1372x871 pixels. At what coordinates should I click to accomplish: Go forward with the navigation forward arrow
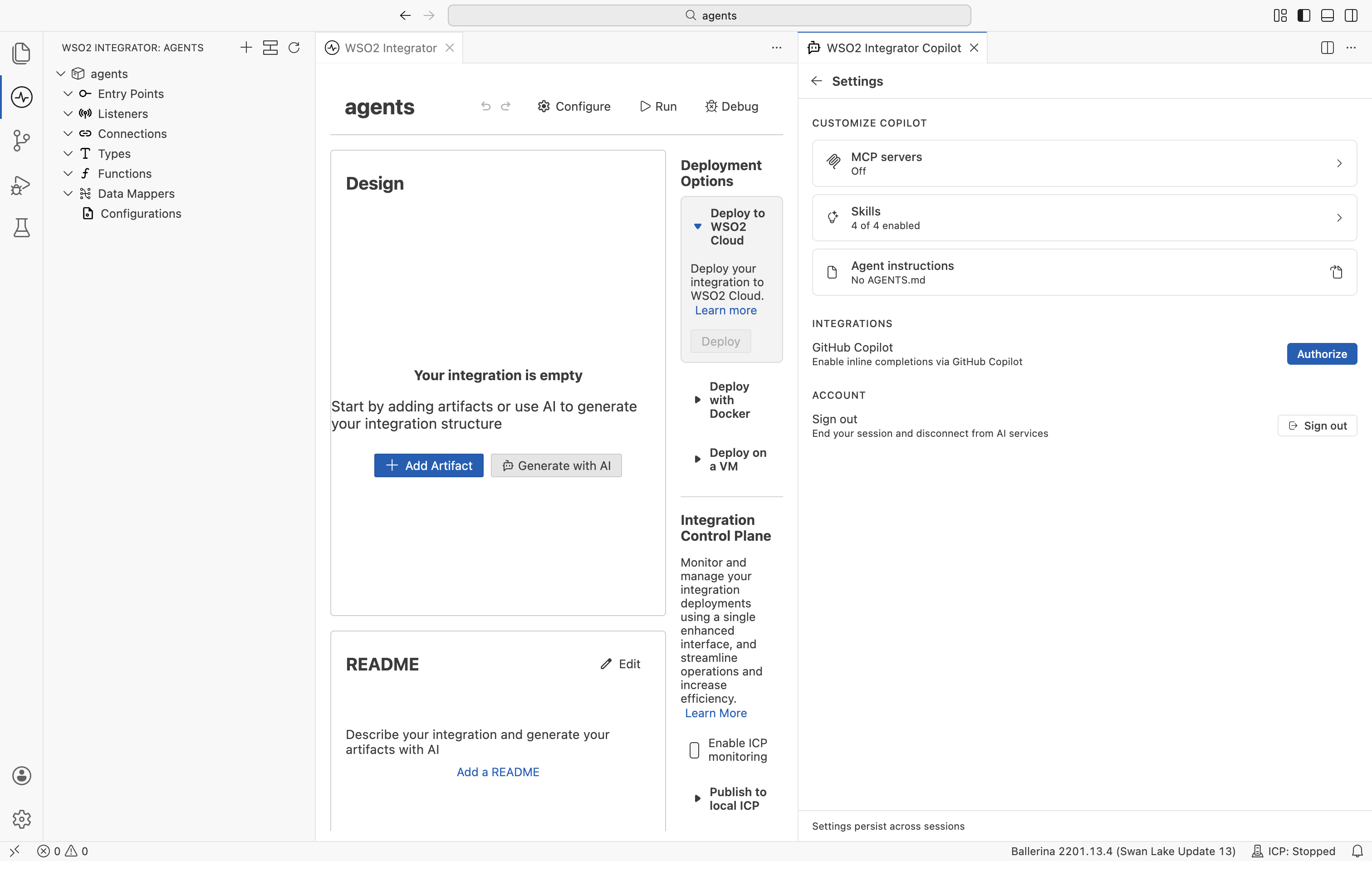pos(429,15)
